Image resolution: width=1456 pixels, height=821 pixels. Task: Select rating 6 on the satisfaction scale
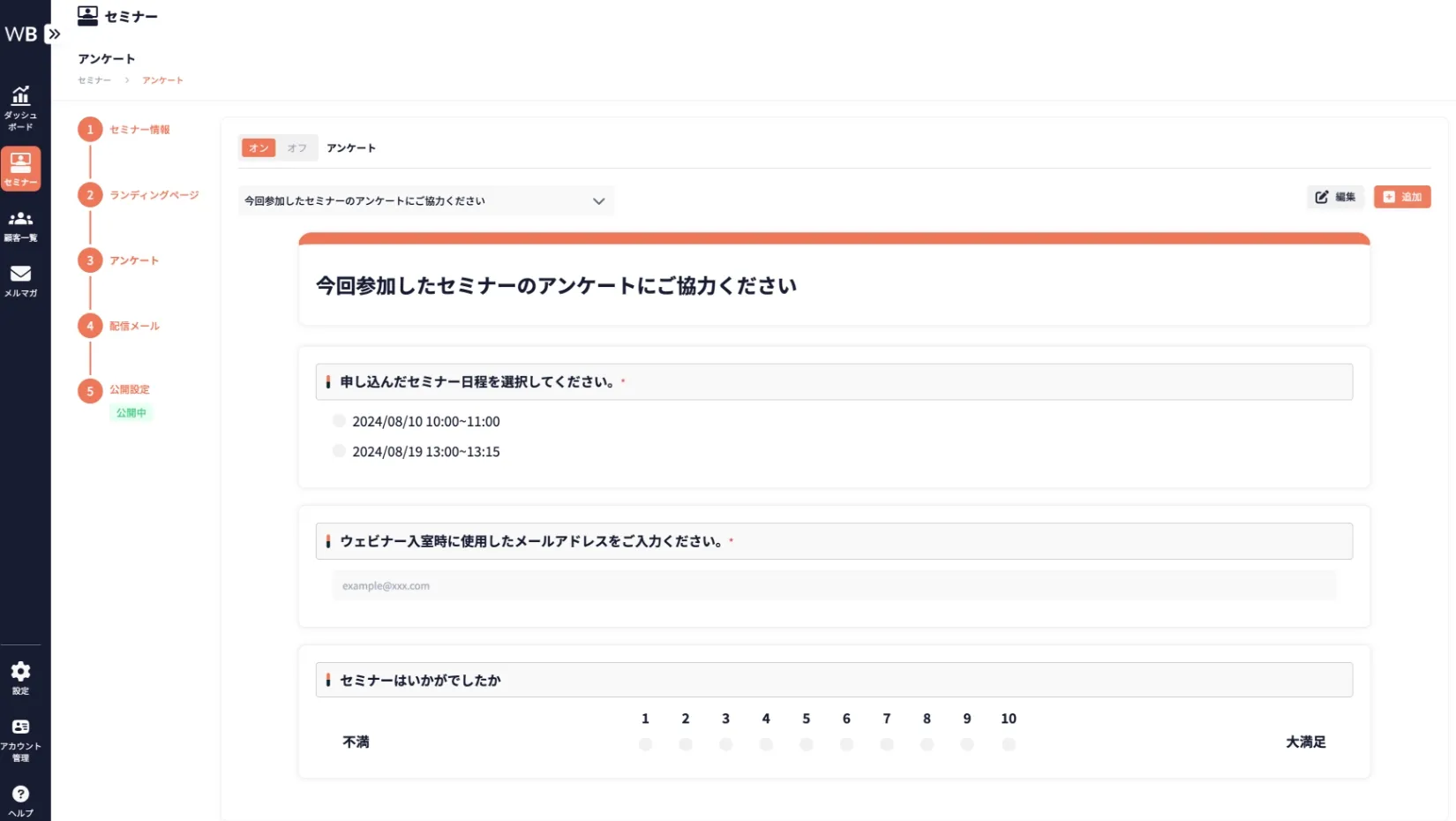[x=846, y=744]
